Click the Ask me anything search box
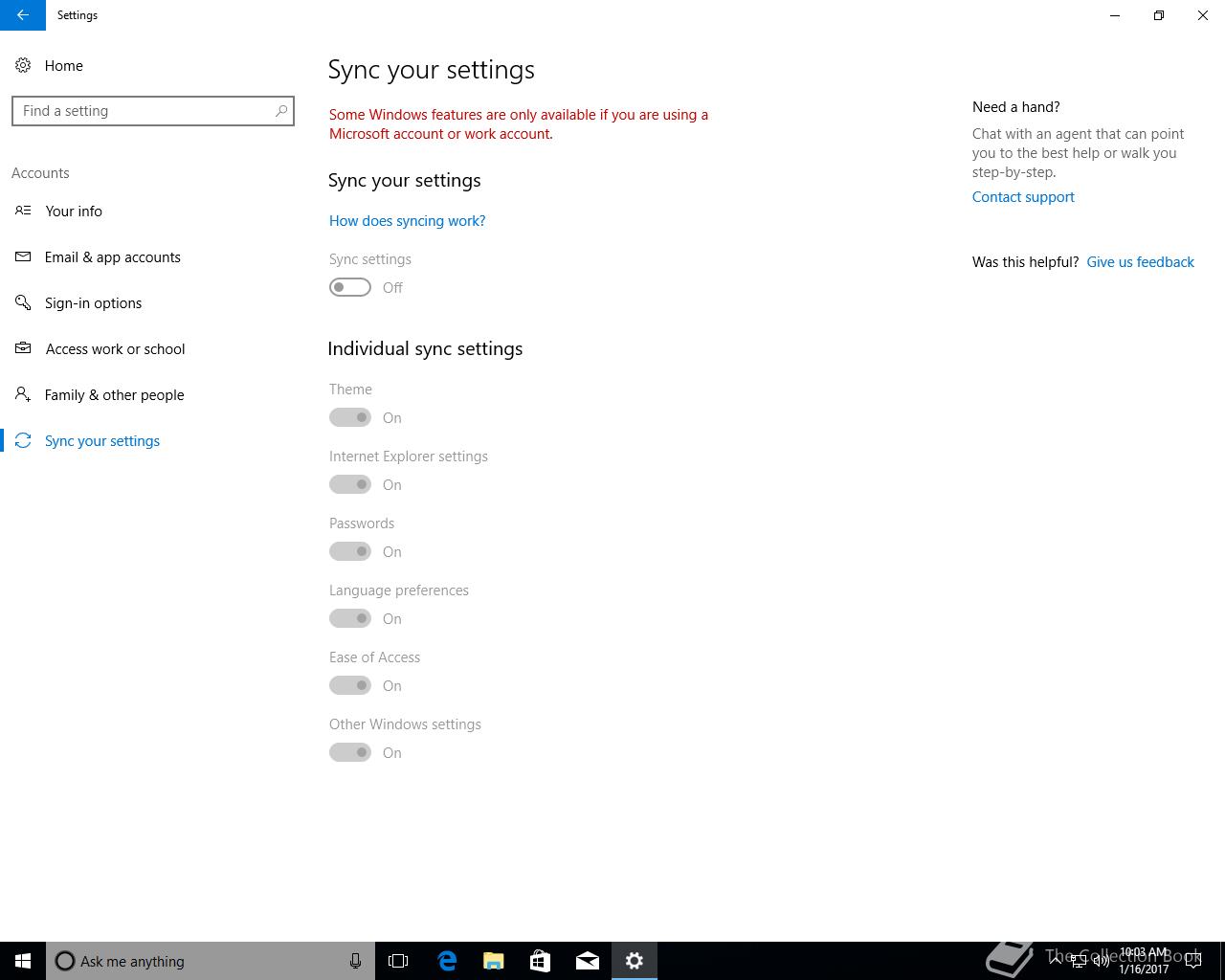1225x980 pixels. [211, 961]
